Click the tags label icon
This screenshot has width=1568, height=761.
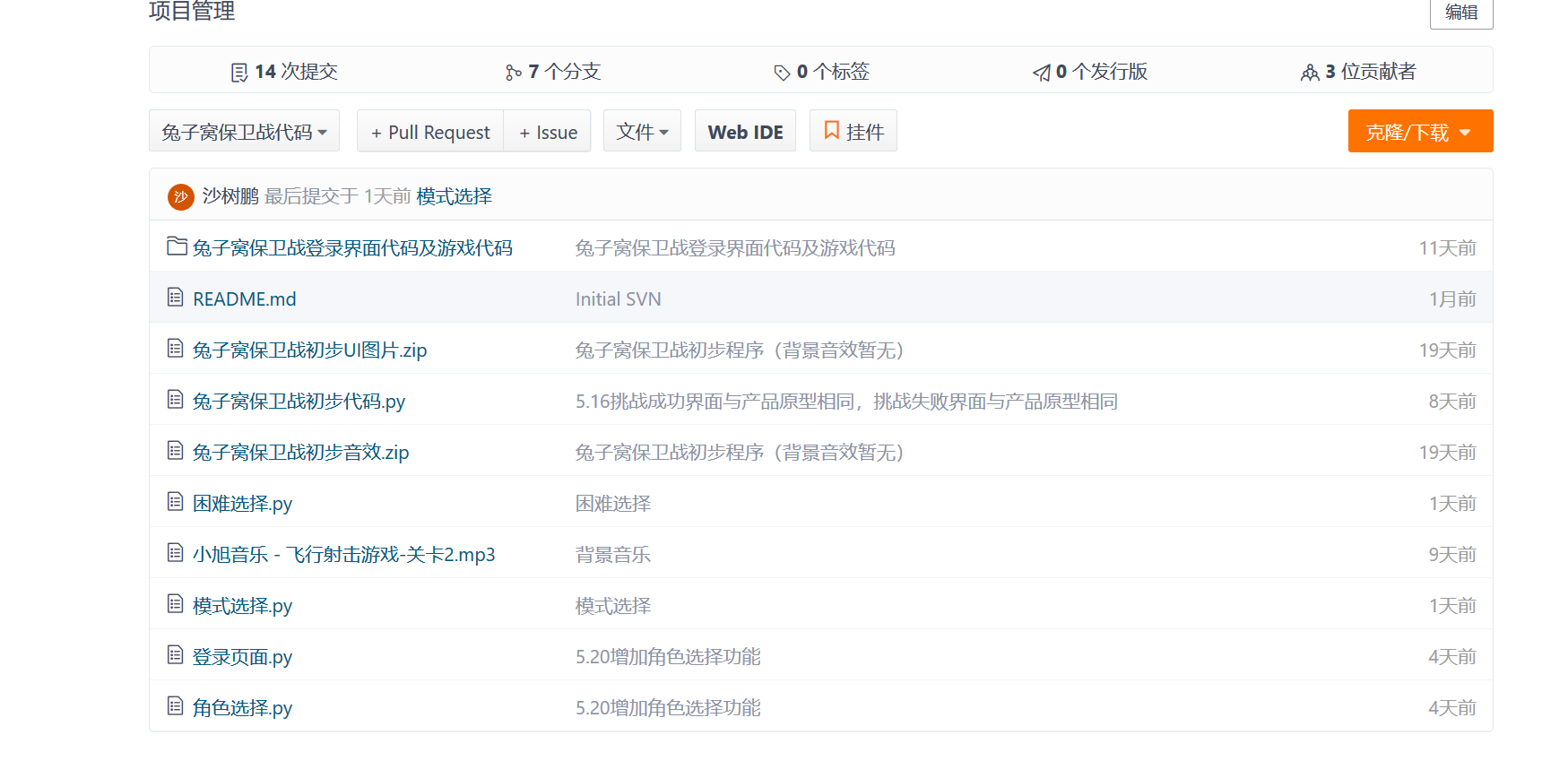tap(782, 73)
